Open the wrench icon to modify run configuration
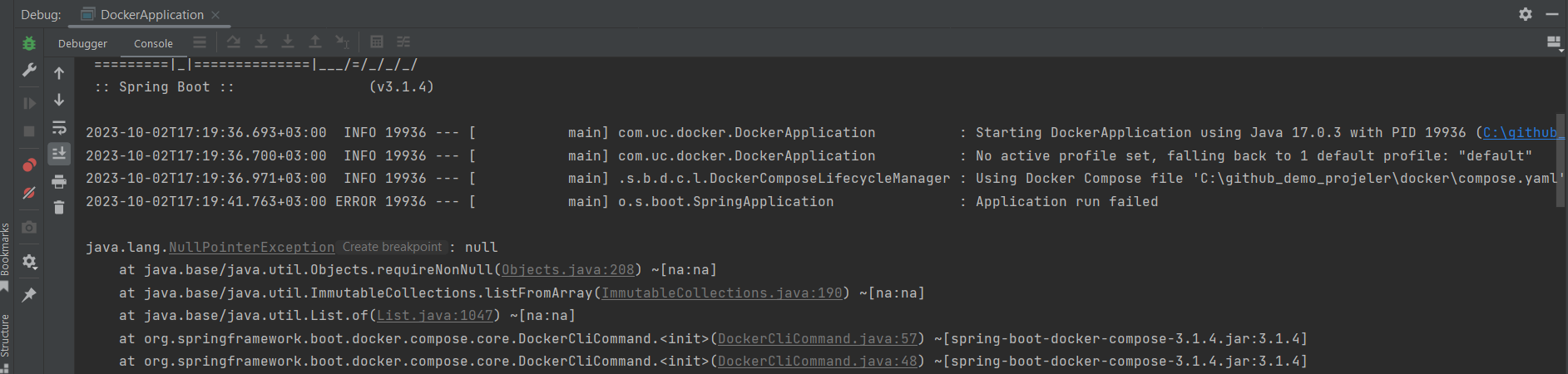1568x374 pixels. [x=29, y=71]
